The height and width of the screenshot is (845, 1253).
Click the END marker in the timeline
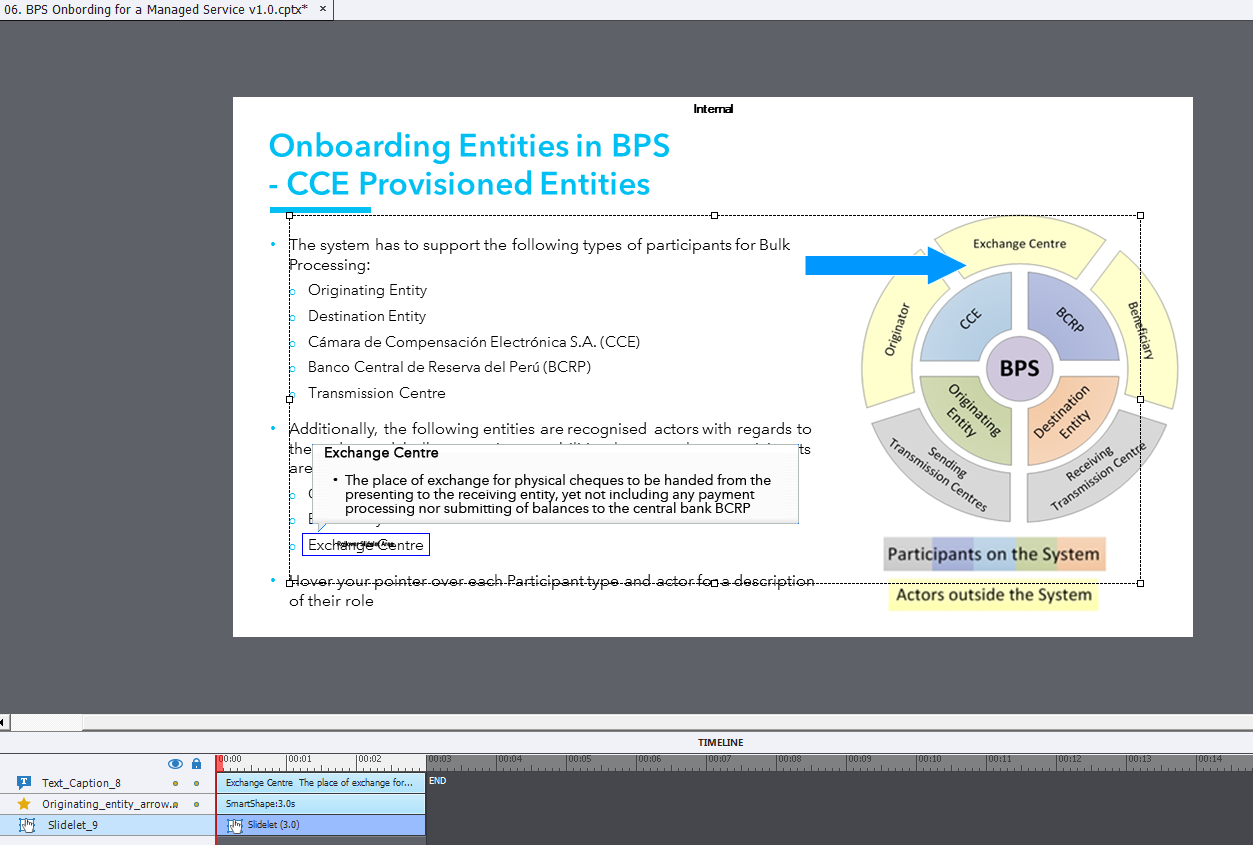437,781
